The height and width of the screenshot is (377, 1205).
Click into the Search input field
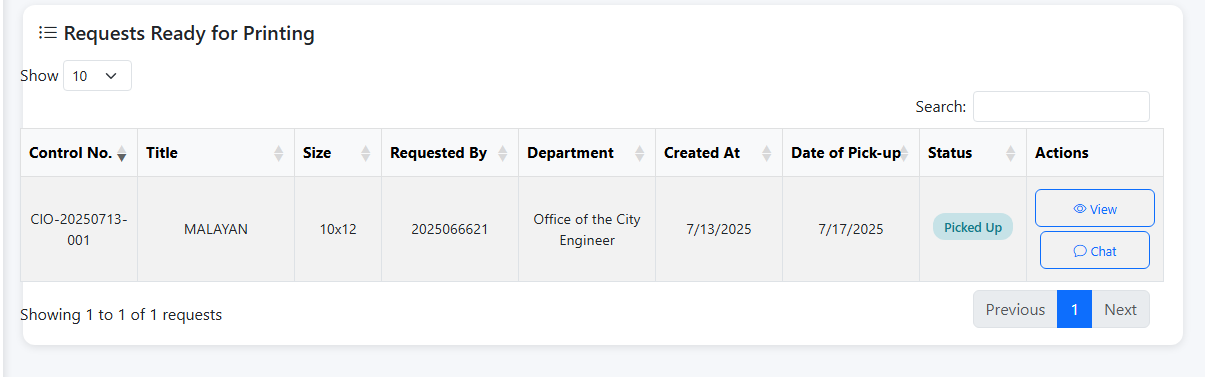click(x=1061, y=107)
